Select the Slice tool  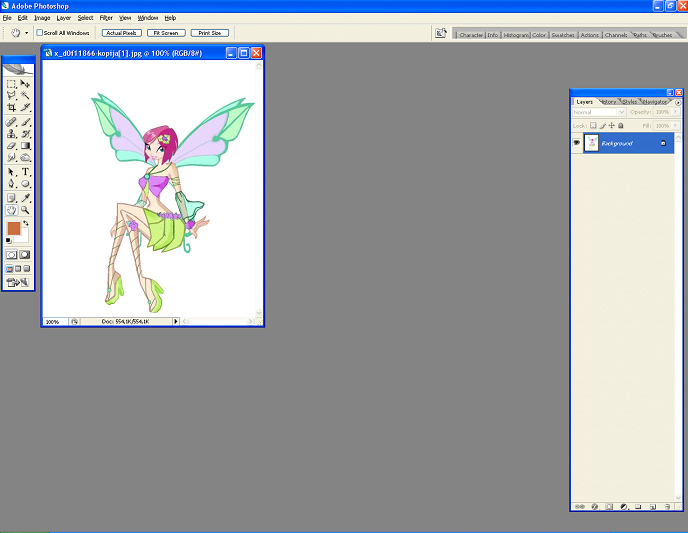25,107
